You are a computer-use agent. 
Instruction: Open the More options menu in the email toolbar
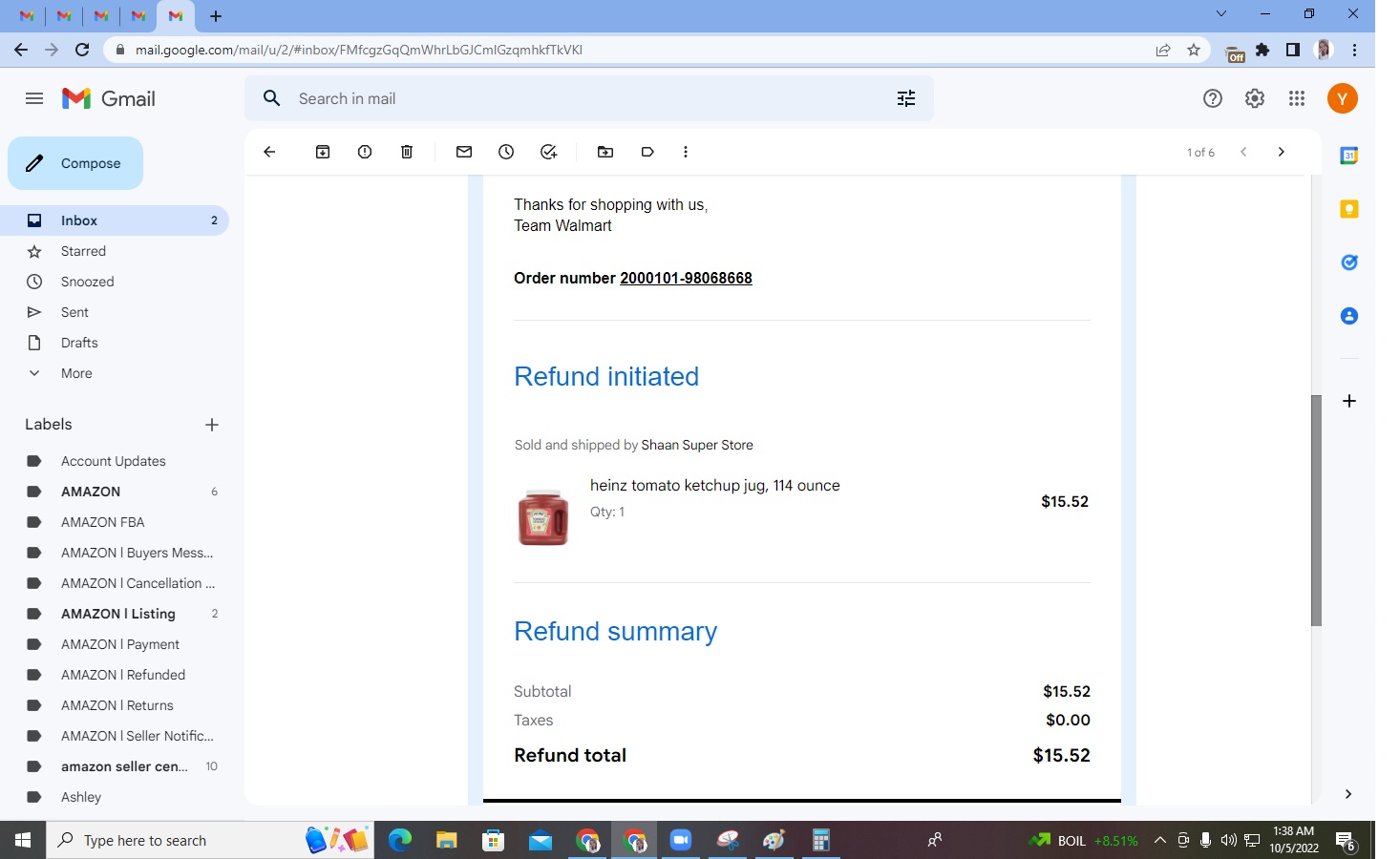click(x=686, y=152)
